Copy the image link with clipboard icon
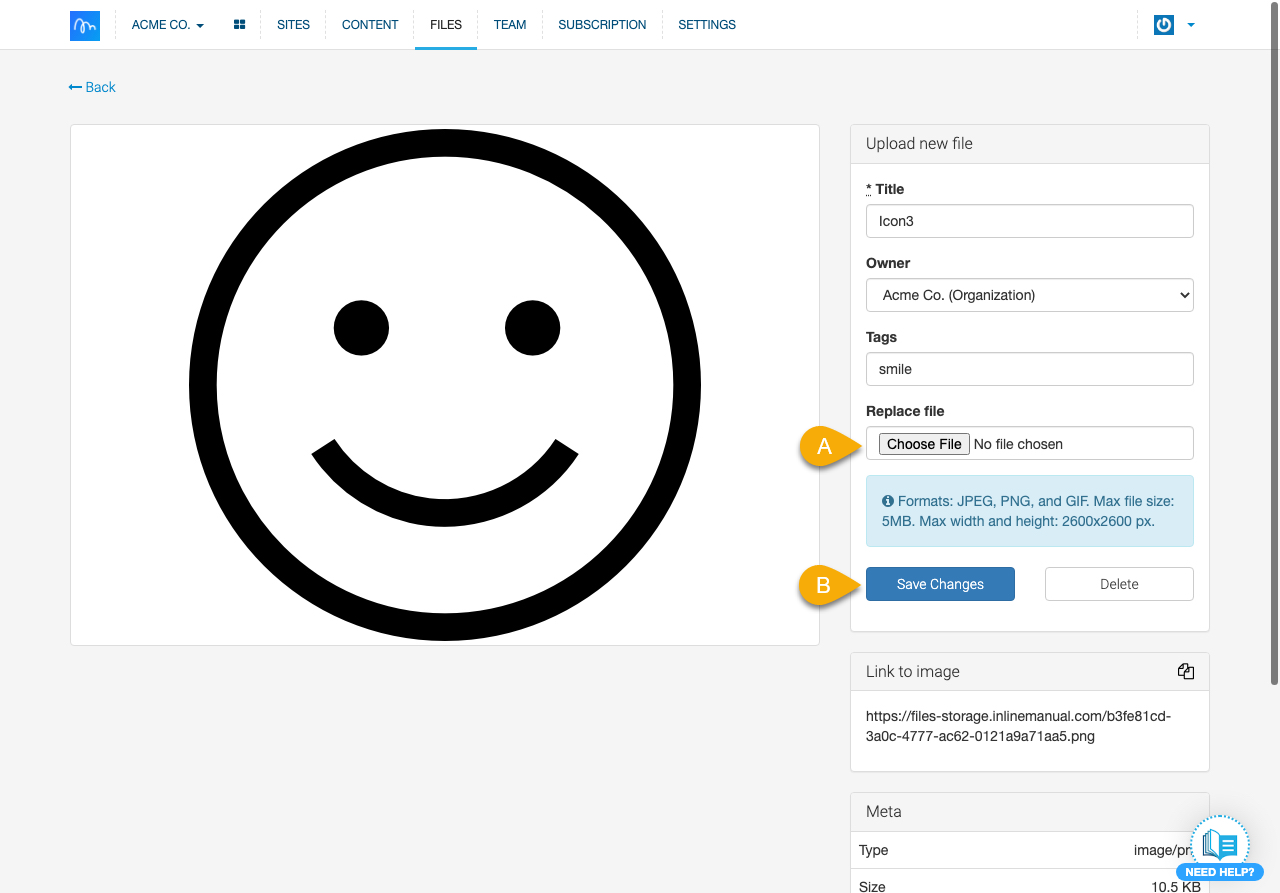 click(1185, 672)
